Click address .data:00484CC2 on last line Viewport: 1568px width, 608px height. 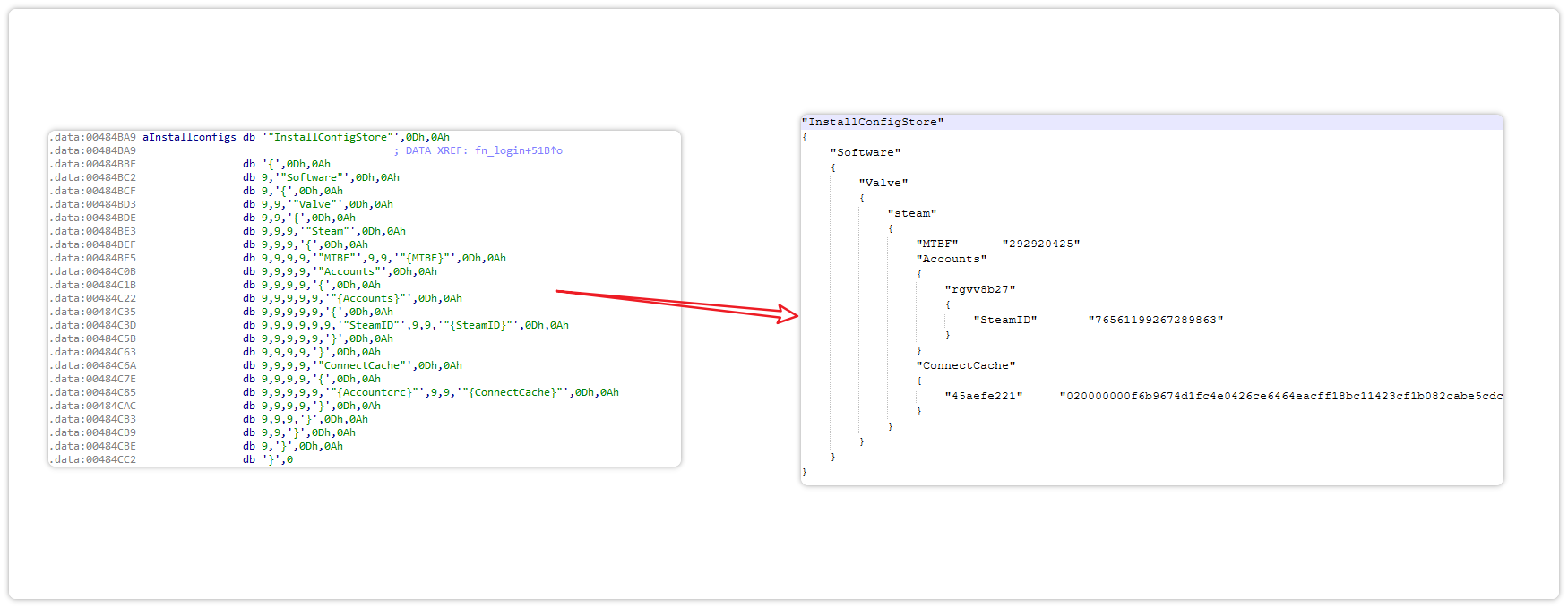(93, 459)
